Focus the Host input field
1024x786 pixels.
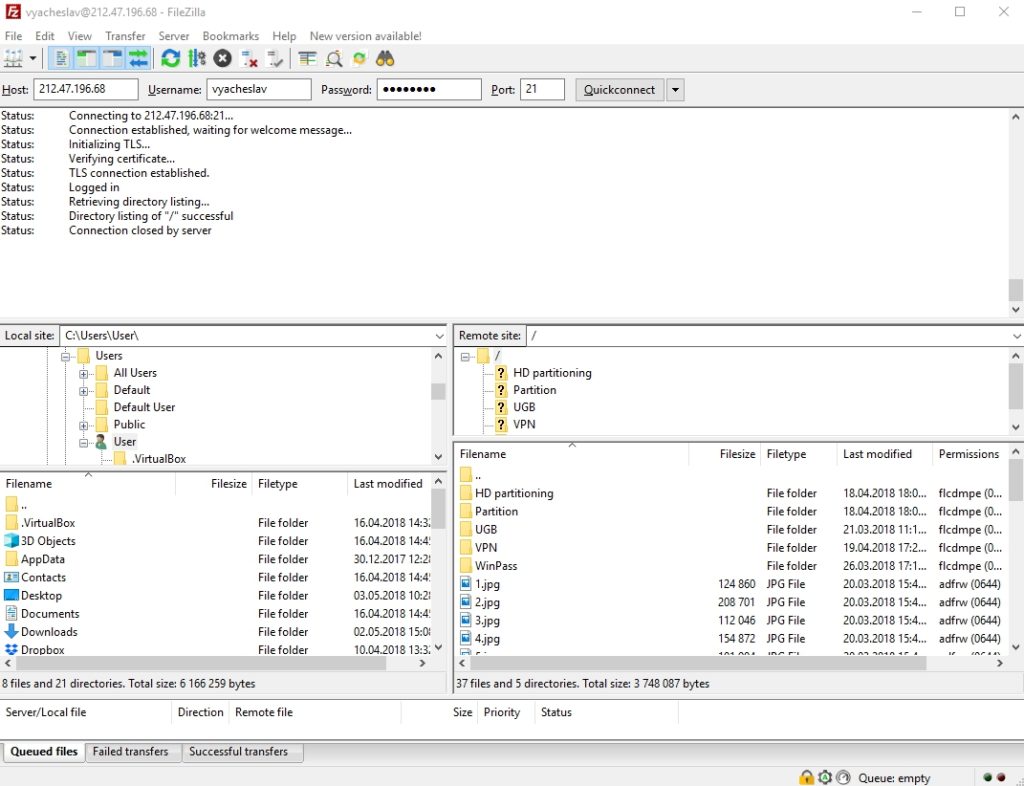(86, 89)
